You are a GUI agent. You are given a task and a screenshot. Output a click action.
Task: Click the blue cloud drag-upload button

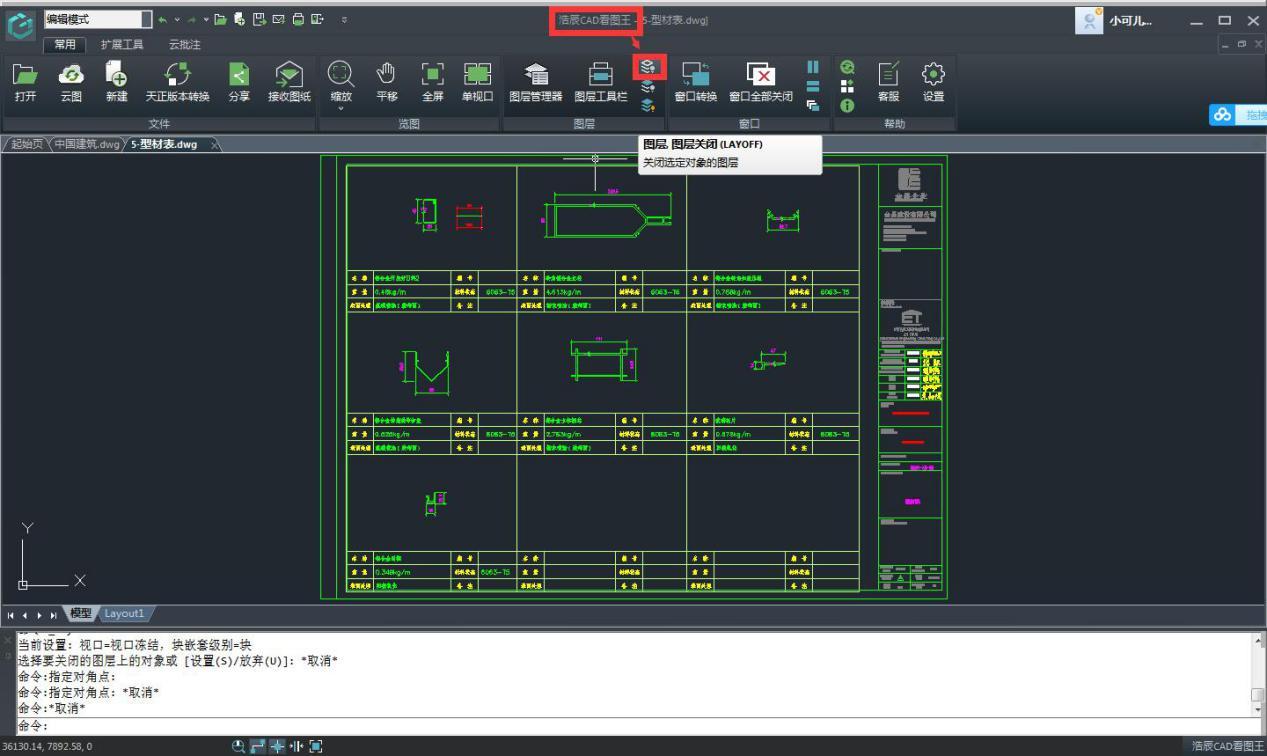click(x=1238, y=115)
